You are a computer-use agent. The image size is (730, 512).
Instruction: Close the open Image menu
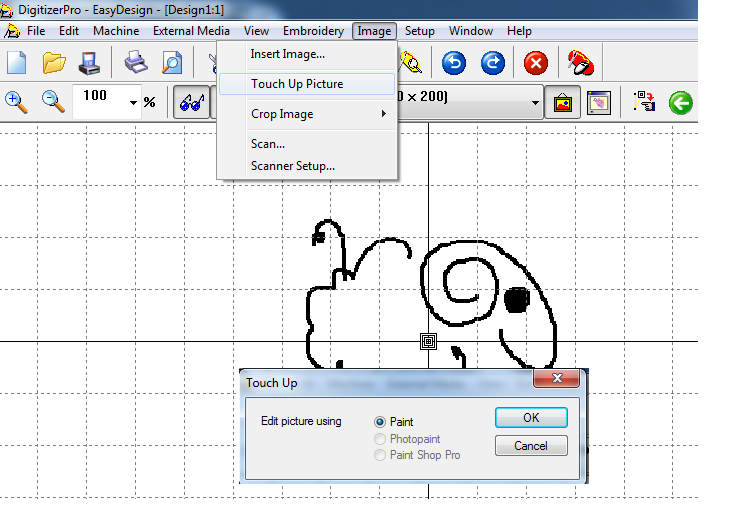click(374, 31)
